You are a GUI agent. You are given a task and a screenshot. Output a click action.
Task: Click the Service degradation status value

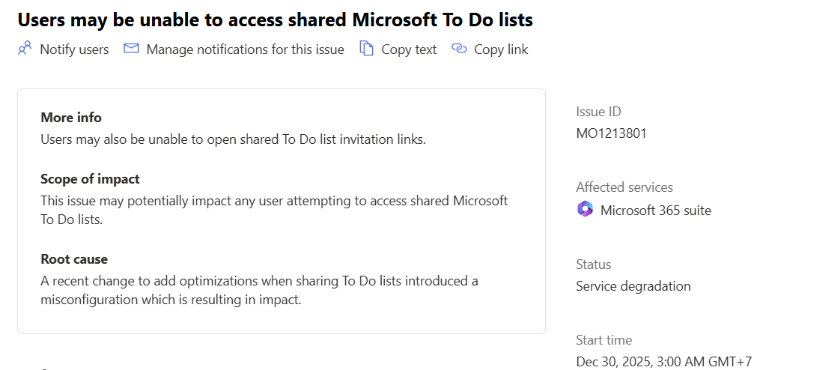click(634, 286)
